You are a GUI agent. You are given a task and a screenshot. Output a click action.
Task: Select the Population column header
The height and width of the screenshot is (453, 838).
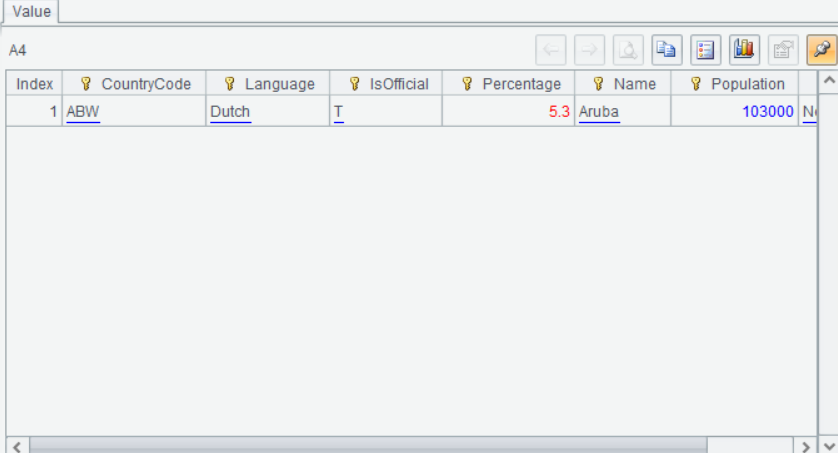pyautogui.click(x=735, y=84)
